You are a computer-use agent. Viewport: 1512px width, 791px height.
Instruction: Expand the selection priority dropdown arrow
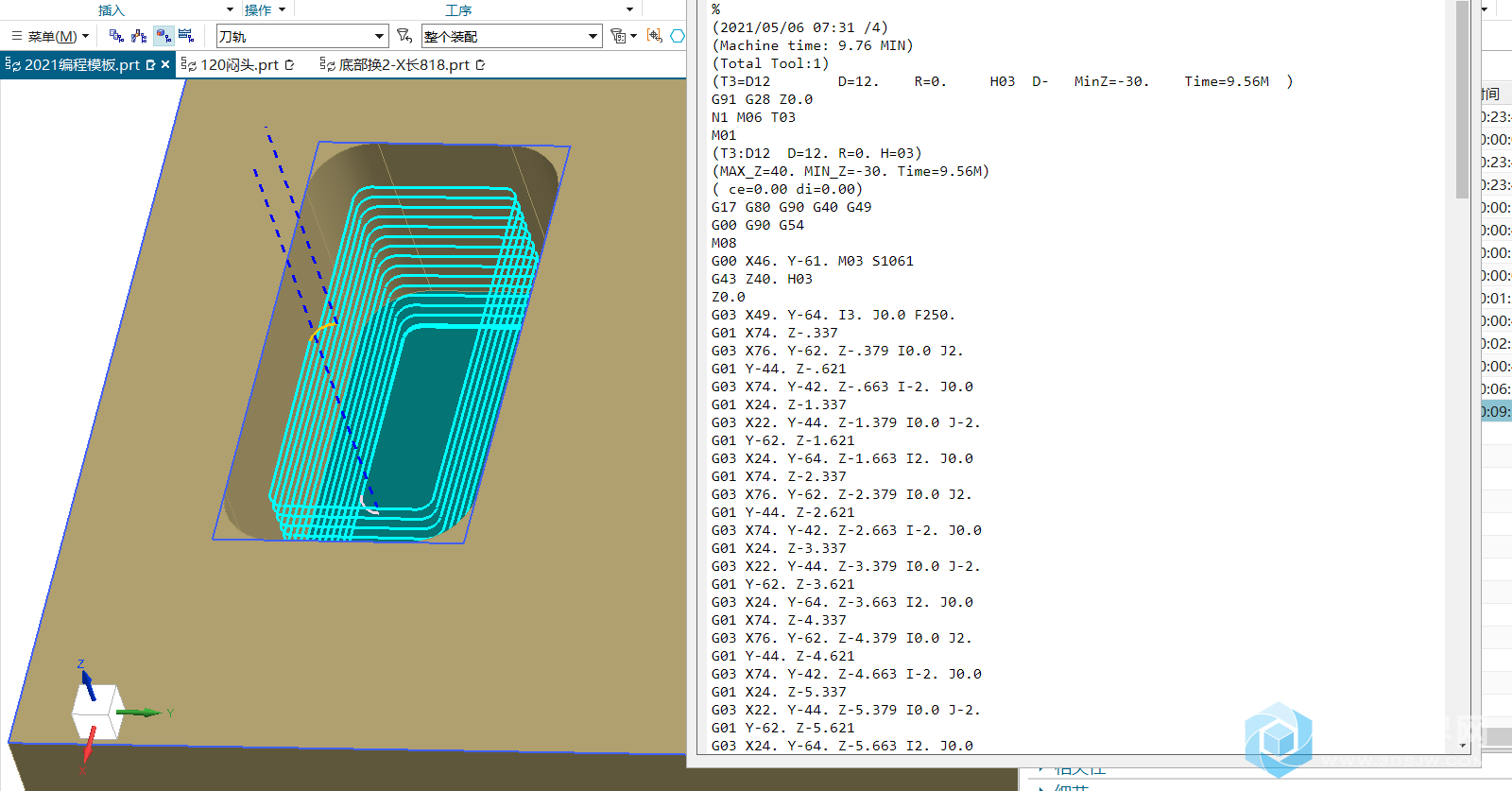coord(634,36)
